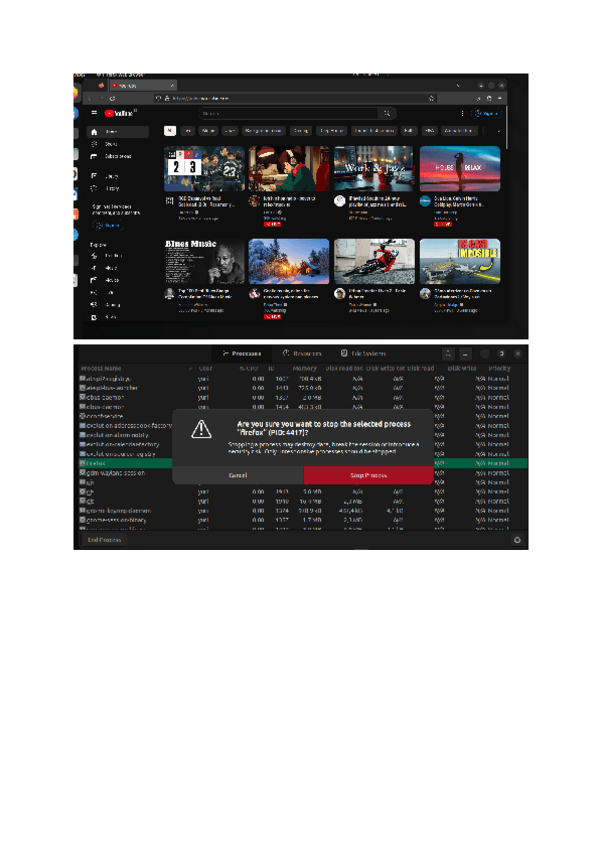Click the End Process button
The width and height of the screenshot is (600, 848).
tap(104, 540)
